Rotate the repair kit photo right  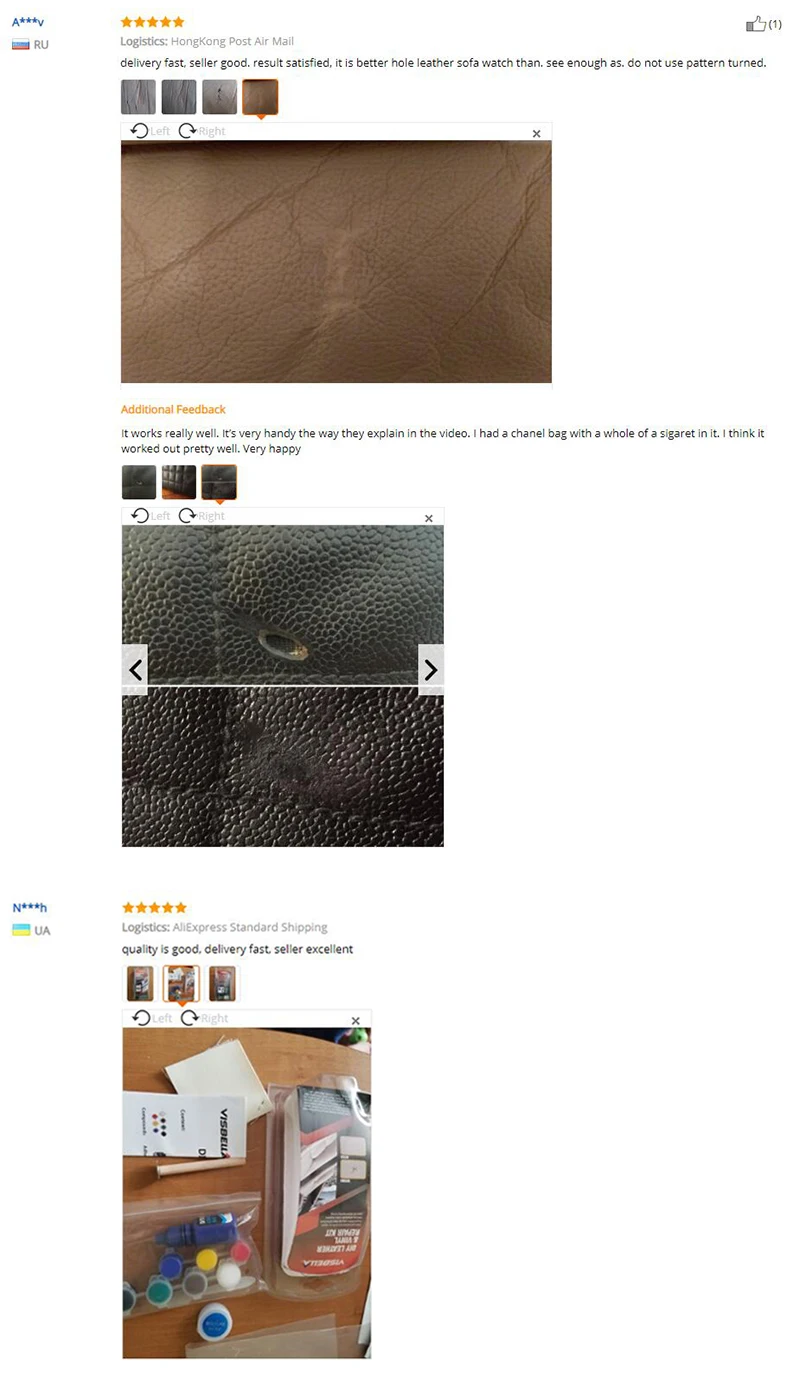coord(204,1018)
